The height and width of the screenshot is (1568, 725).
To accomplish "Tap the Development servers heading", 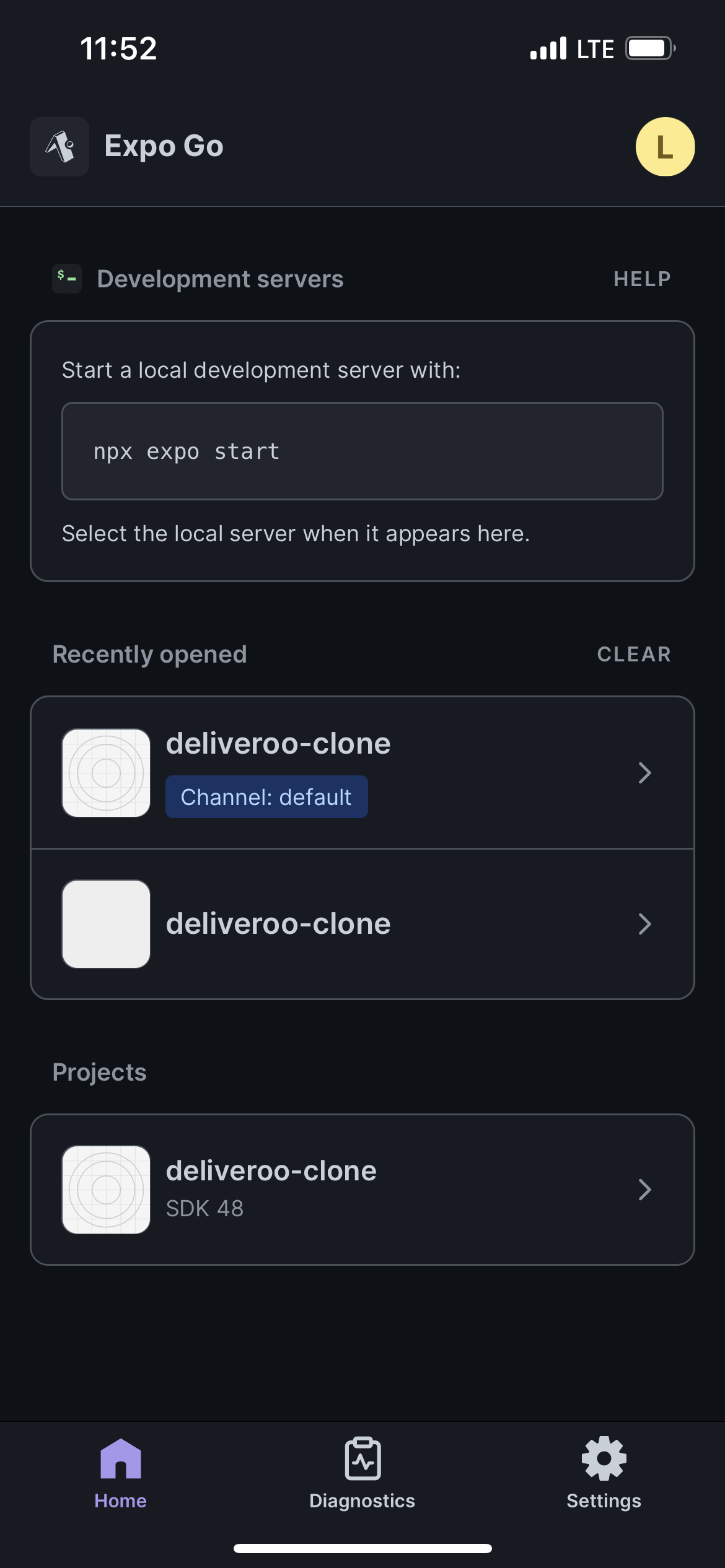I will [220, 279].
